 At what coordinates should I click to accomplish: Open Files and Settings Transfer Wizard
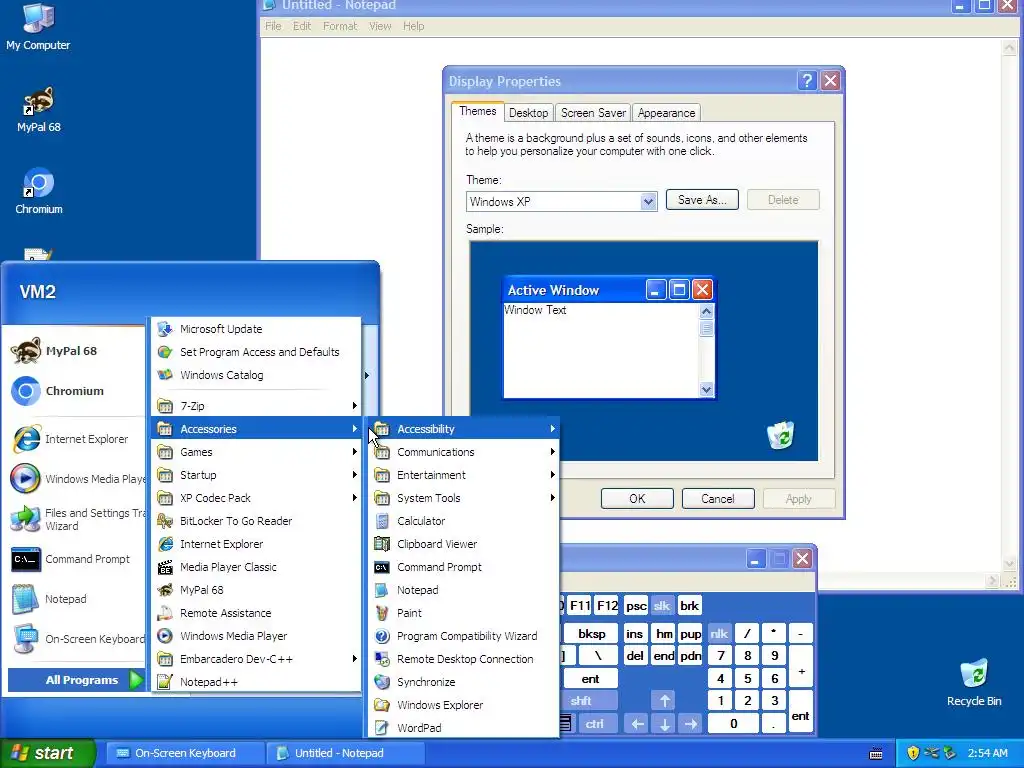click(x=77, y=519)
